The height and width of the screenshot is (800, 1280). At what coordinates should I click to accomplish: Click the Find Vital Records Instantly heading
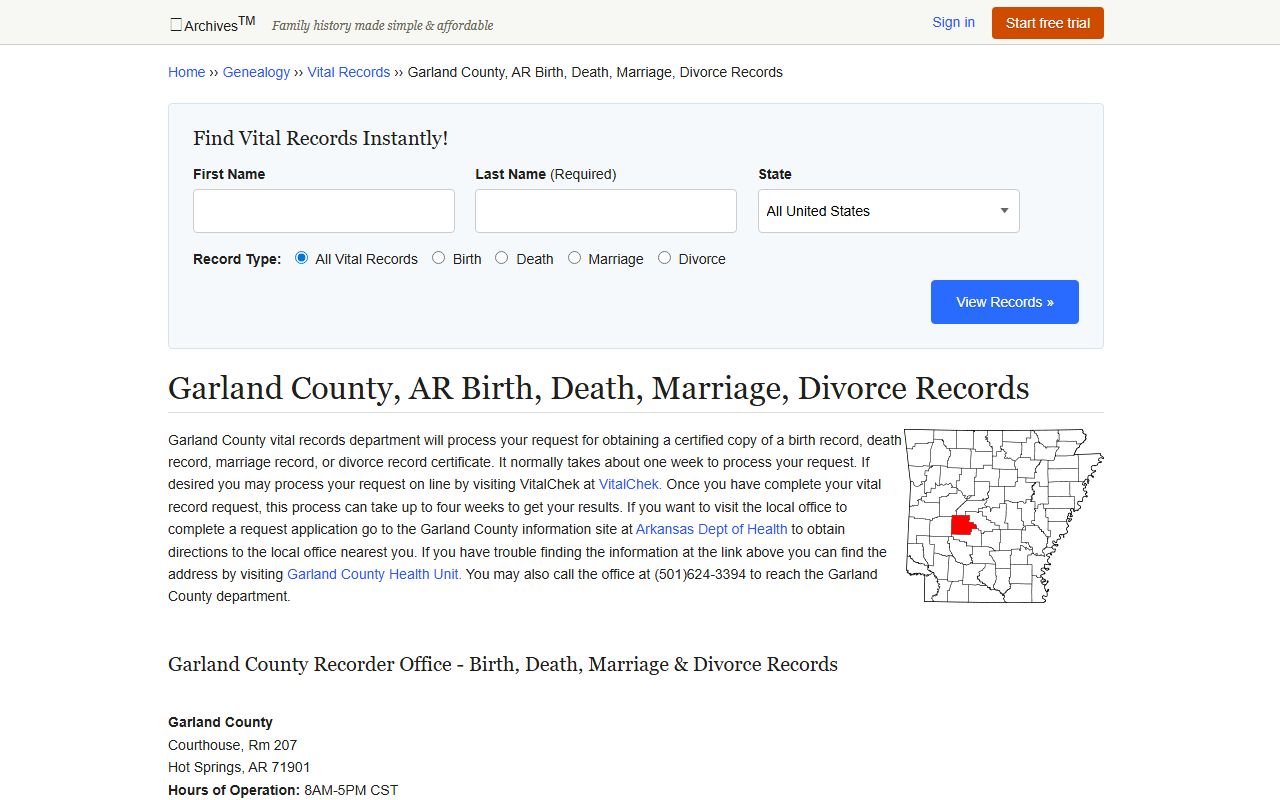(x=320, y=138)
